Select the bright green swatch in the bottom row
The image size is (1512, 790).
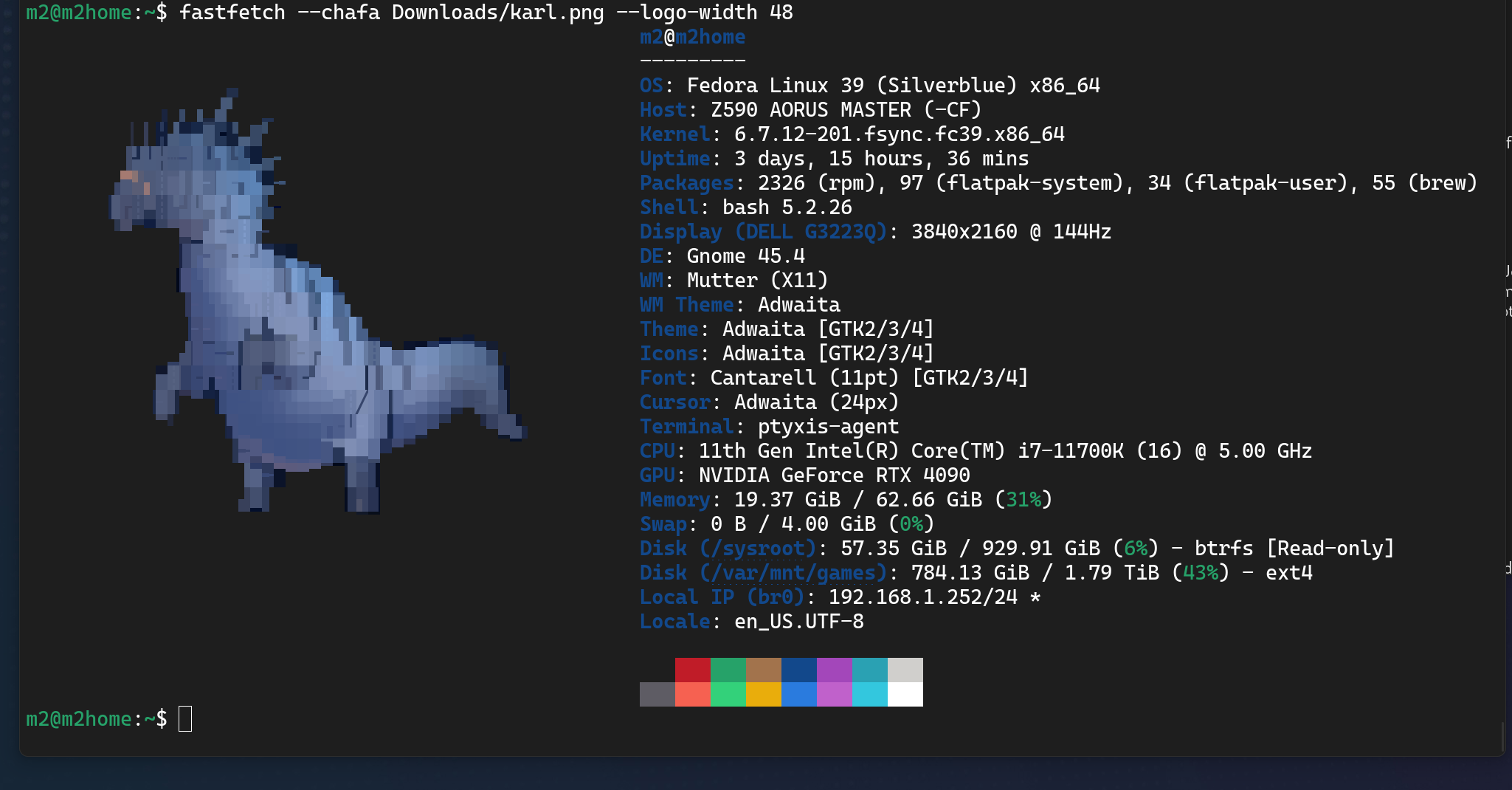pyautogui.click(x=728, y=694)
